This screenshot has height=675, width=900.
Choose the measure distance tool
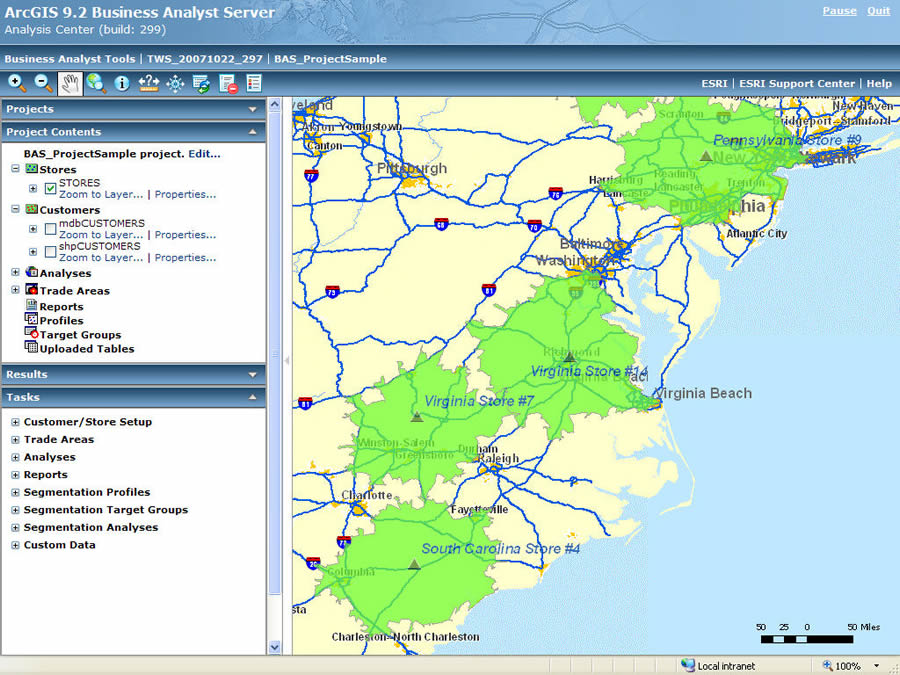tap(149, 83)
